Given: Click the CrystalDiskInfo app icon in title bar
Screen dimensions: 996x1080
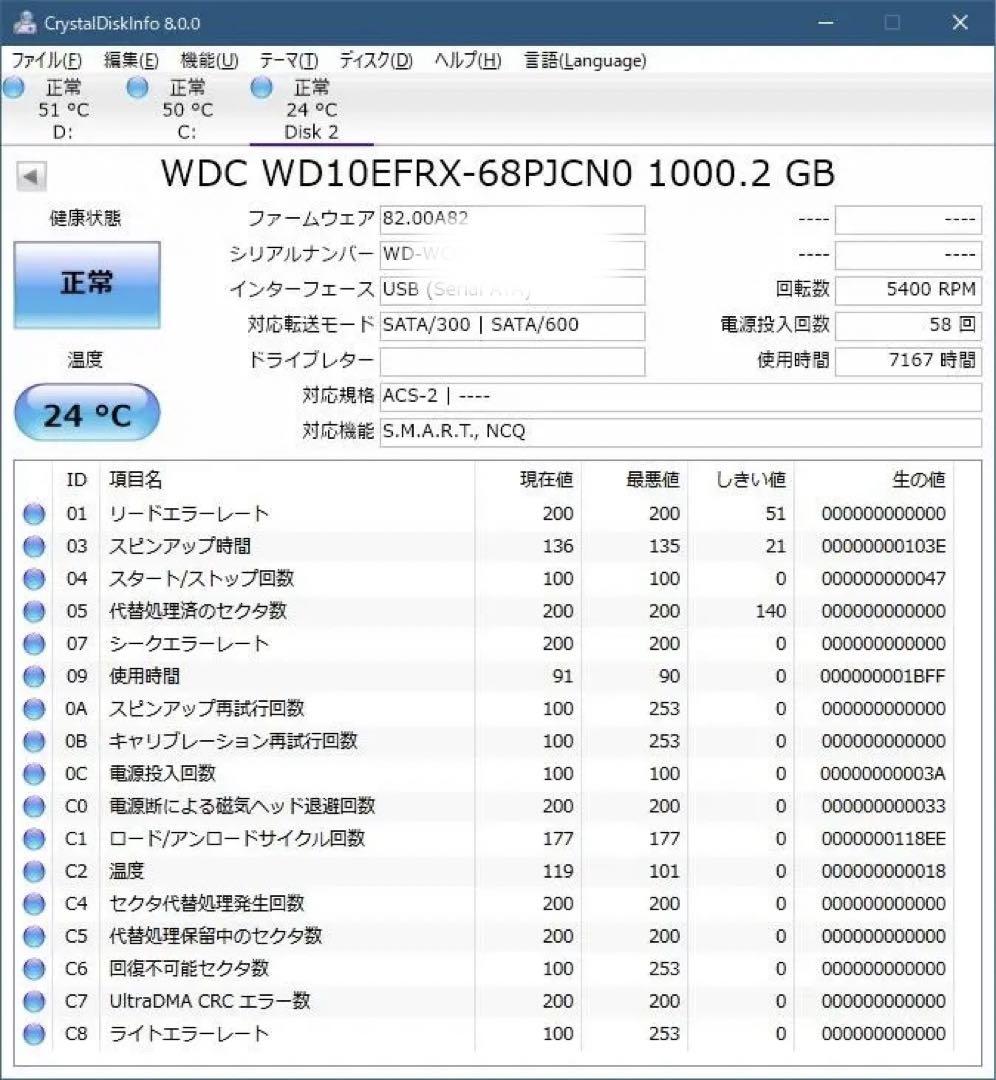Looking at the screenshot, I should click(x=24, y=22).
